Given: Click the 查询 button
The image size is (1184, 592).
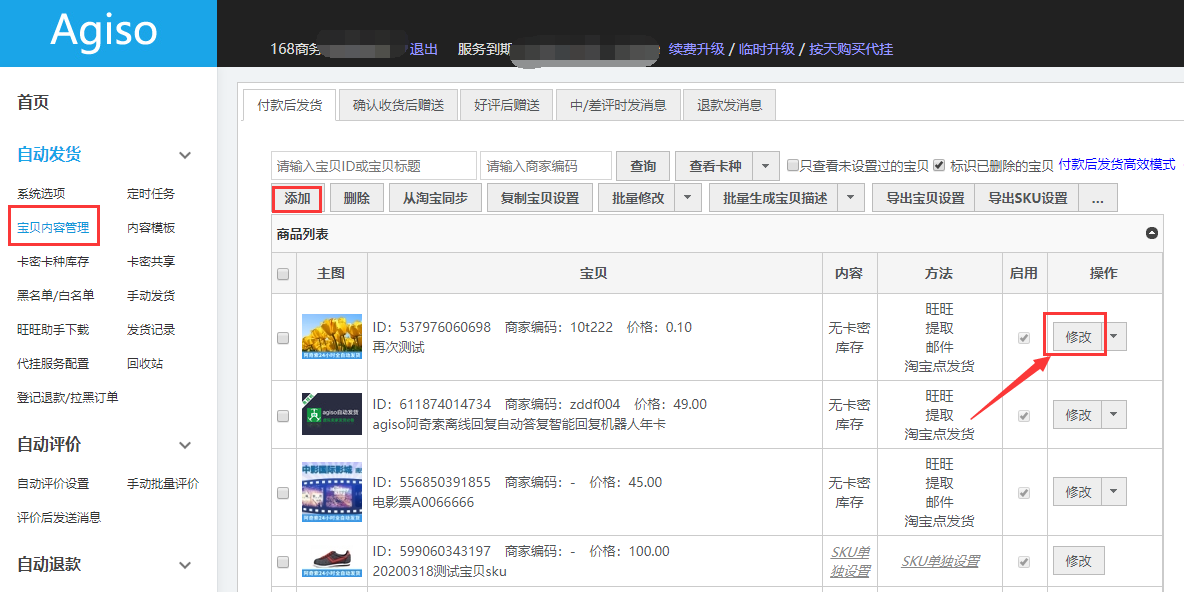Looking at the screenshot, I should tap(643, 166).
